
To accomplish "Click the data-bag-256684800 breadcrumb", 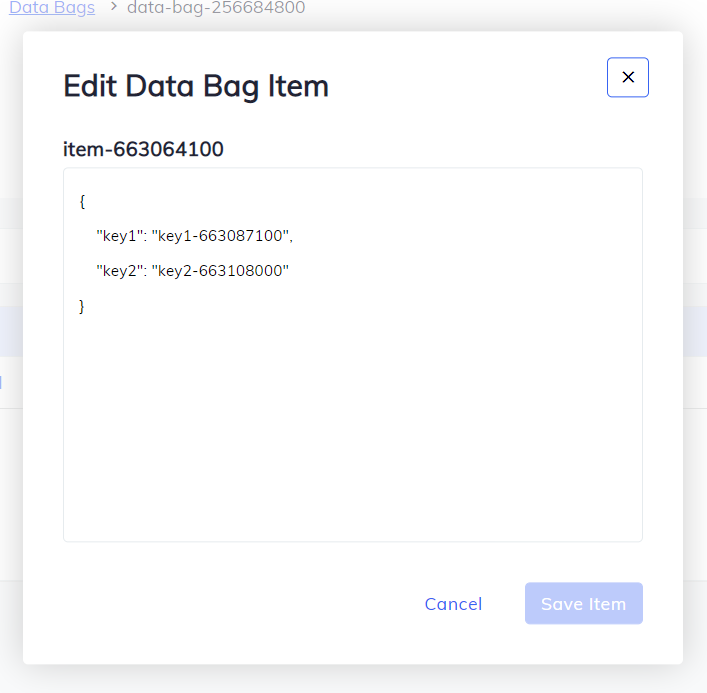I will [x=216, y=8].
